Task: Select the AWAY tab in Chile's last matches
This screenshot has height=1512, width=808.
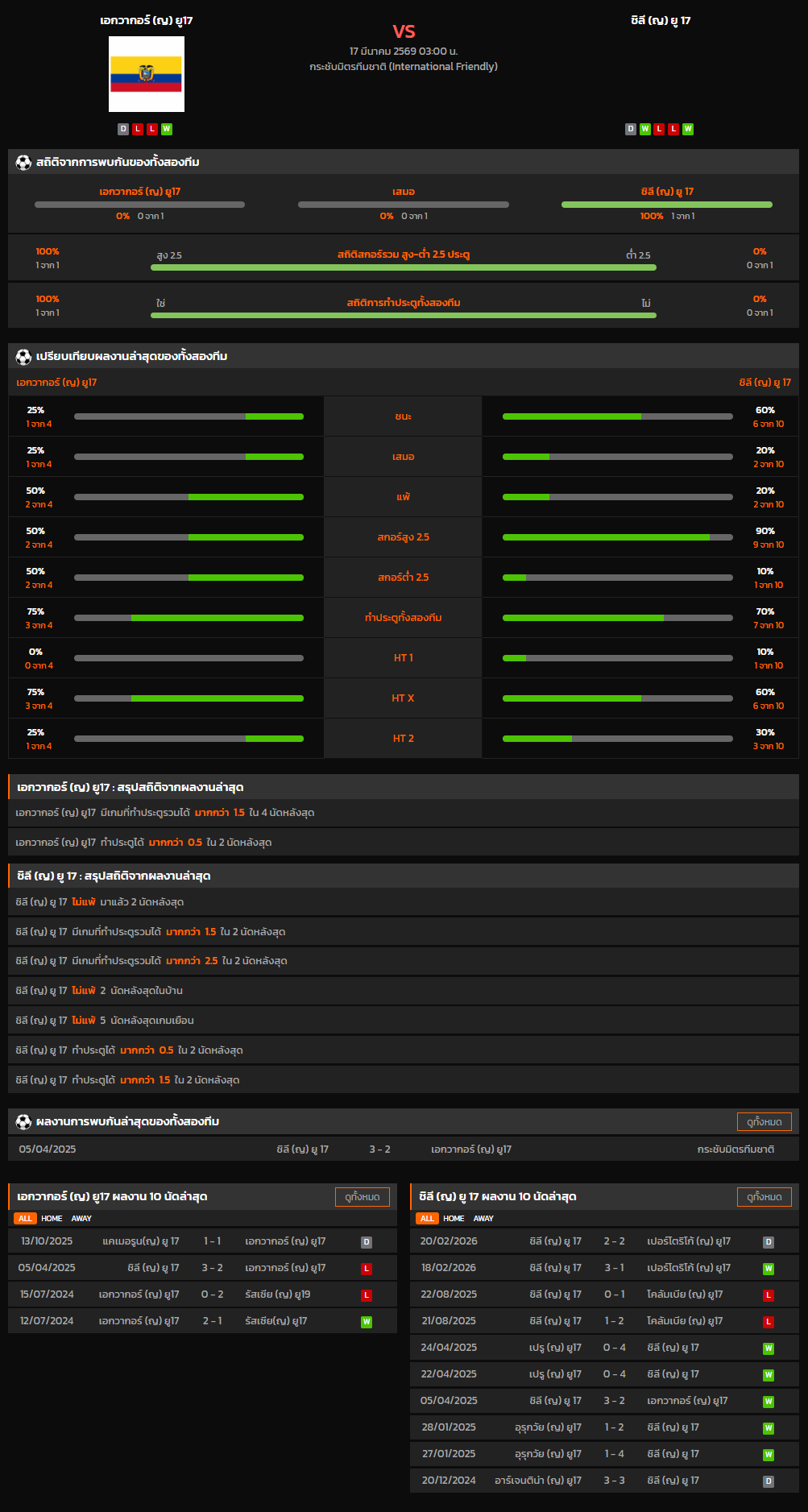Action: [483, 1219]
